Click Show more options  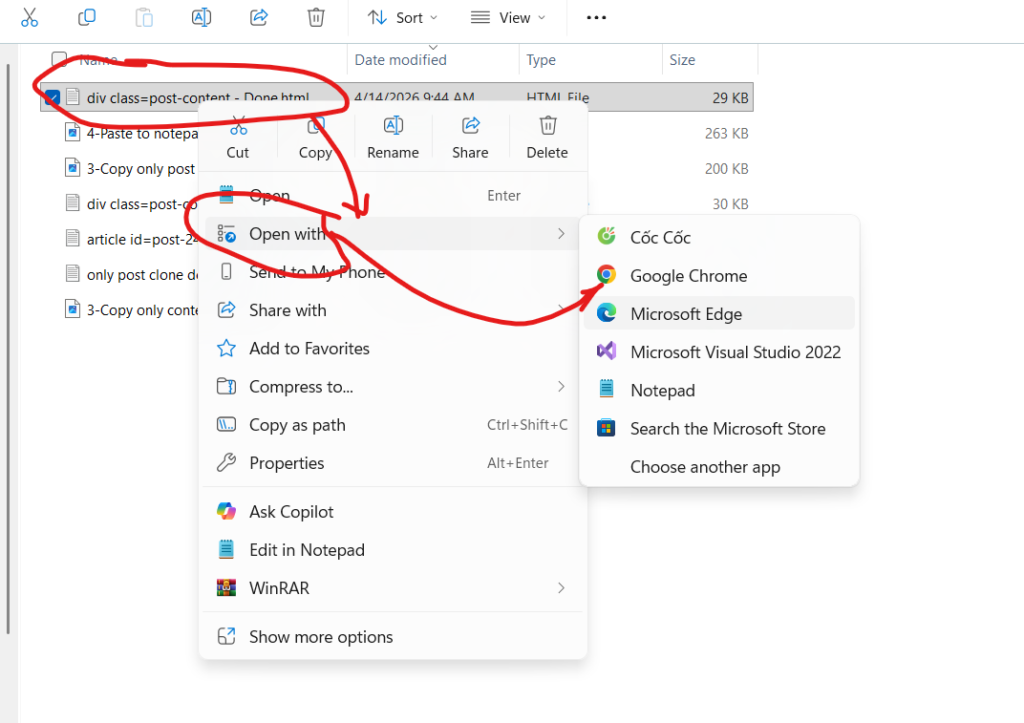[x=320, y=637]
